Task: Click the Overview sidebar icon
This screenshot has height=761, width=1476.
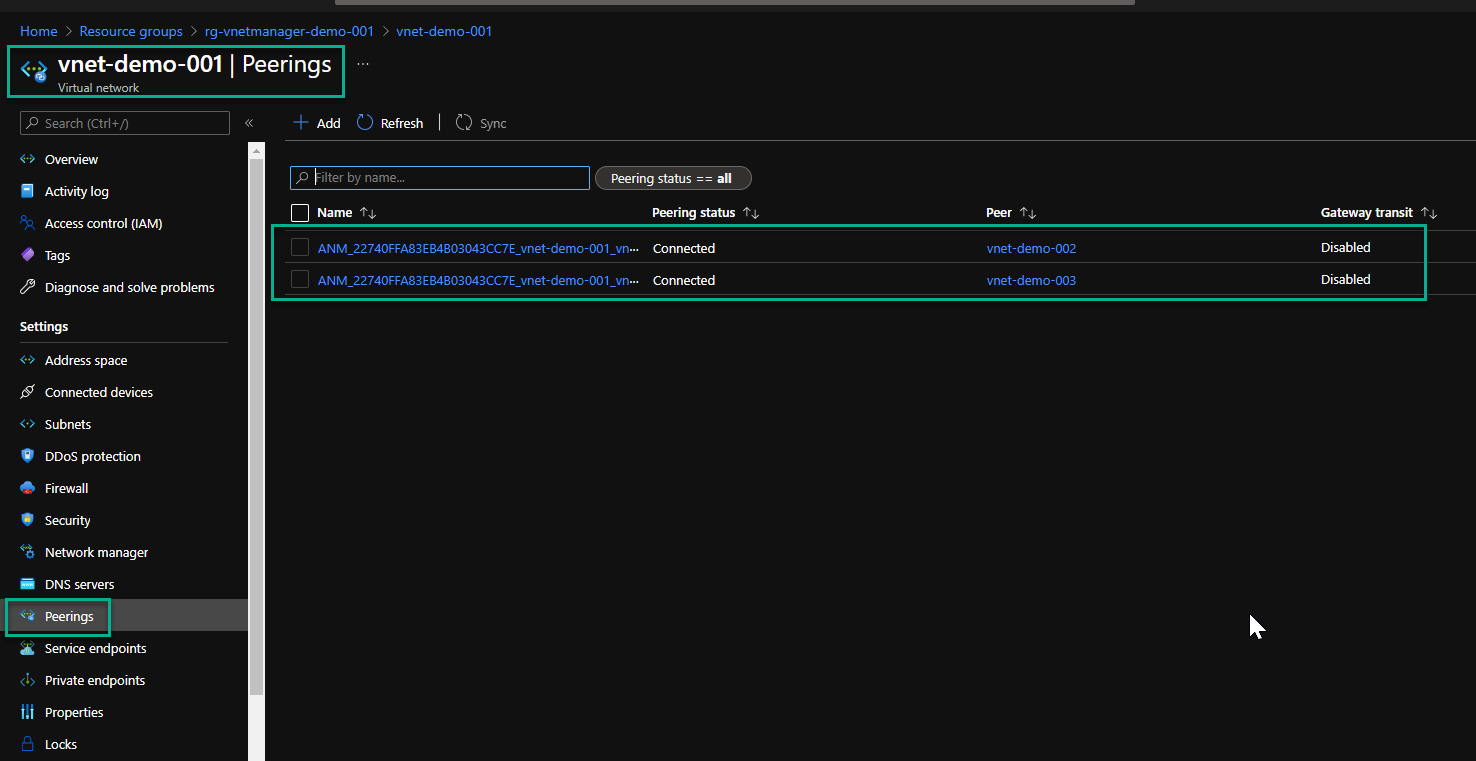Action: point(28,159)
